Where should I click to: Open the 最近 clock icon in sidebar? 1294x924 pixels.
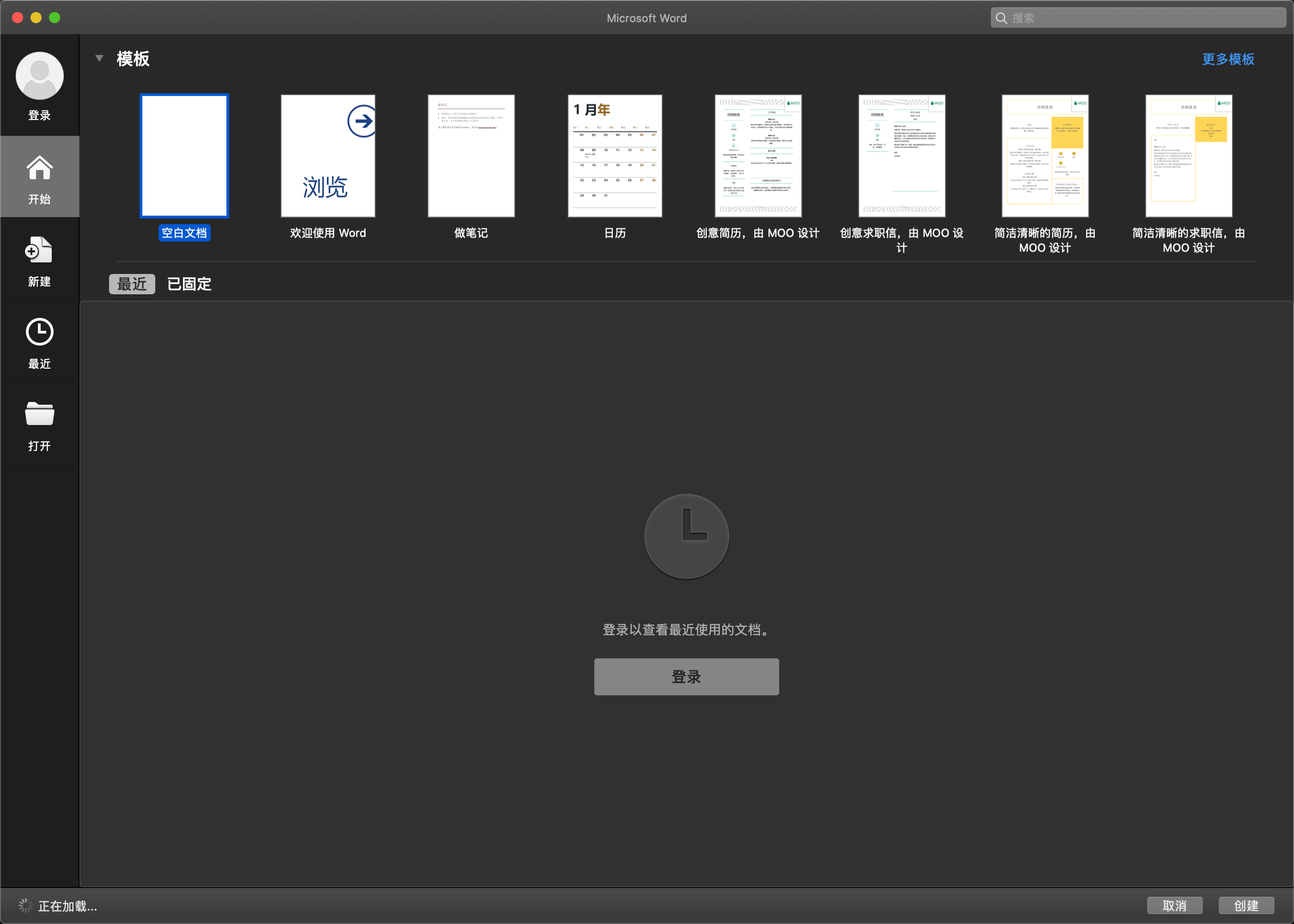point(39,332)
